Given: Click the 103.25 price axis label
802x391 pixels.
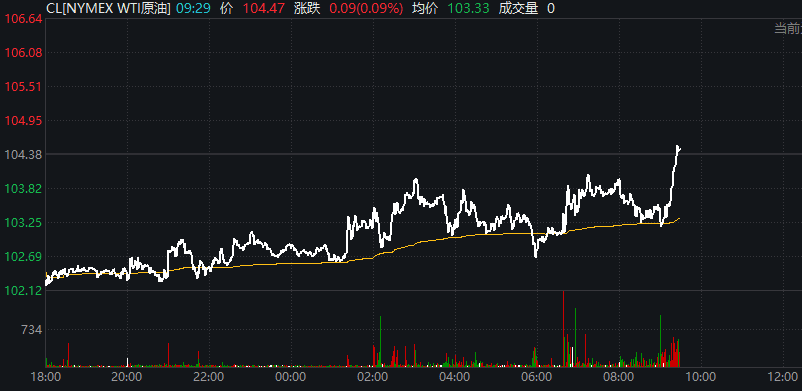Looking at the screenshot, I should point(23,223).
